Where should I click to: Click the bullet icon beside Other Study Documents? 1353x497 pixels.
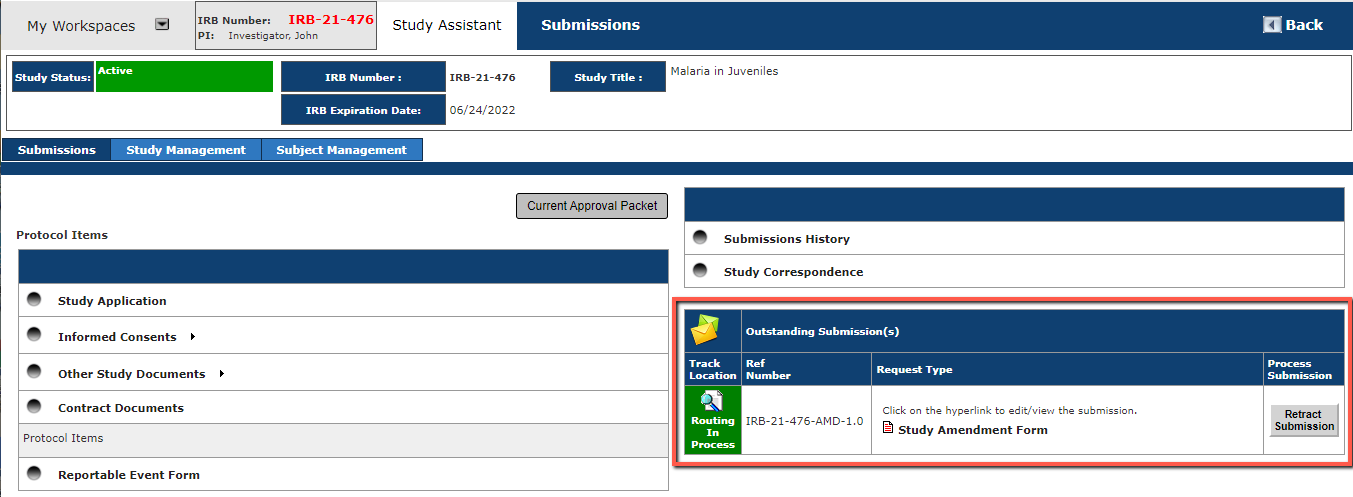pos(35,373)
